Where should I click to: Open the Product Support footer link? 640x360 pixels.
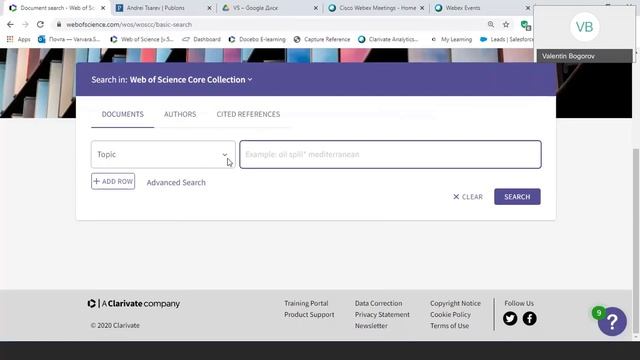point(309,315)
